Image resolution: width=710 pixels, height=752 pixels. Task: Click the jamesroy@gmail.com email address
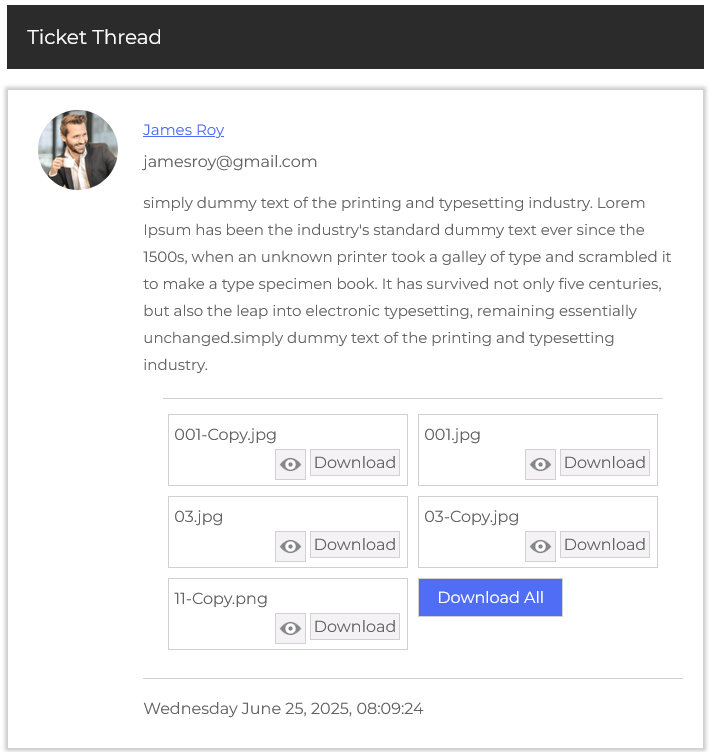click(230, 162)
